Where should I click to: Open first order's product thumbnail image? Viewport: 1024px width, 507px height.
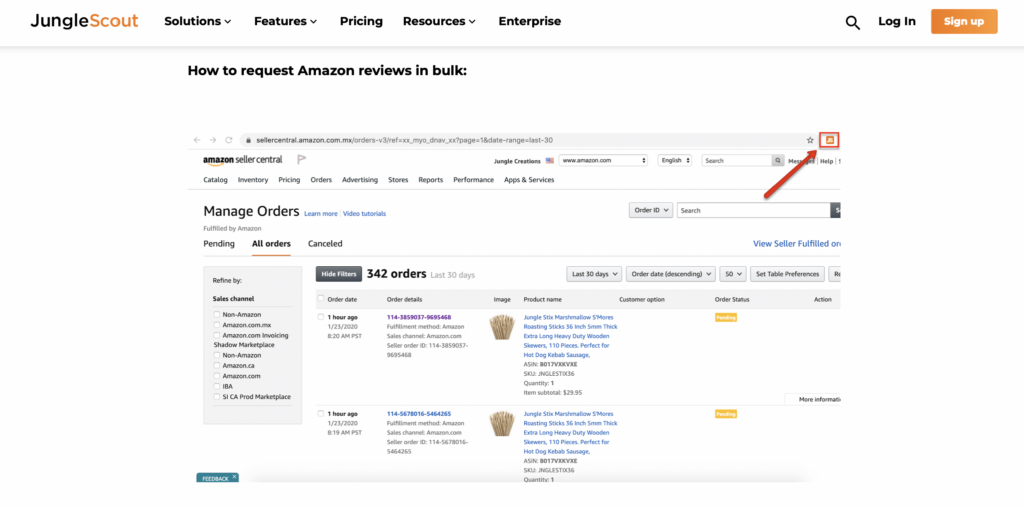tap(502, 327)
